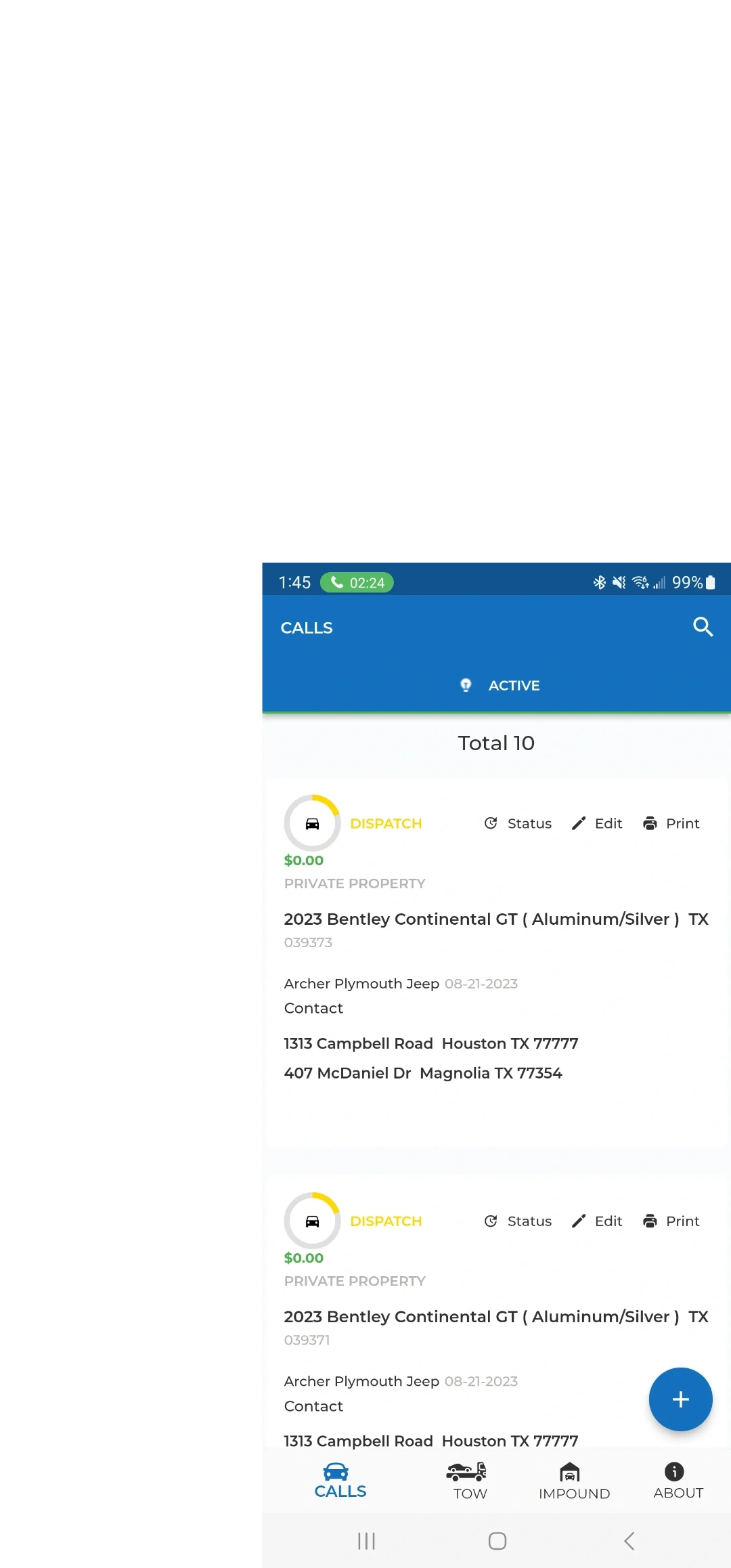Tap call number 039373

tap(308, 942)
